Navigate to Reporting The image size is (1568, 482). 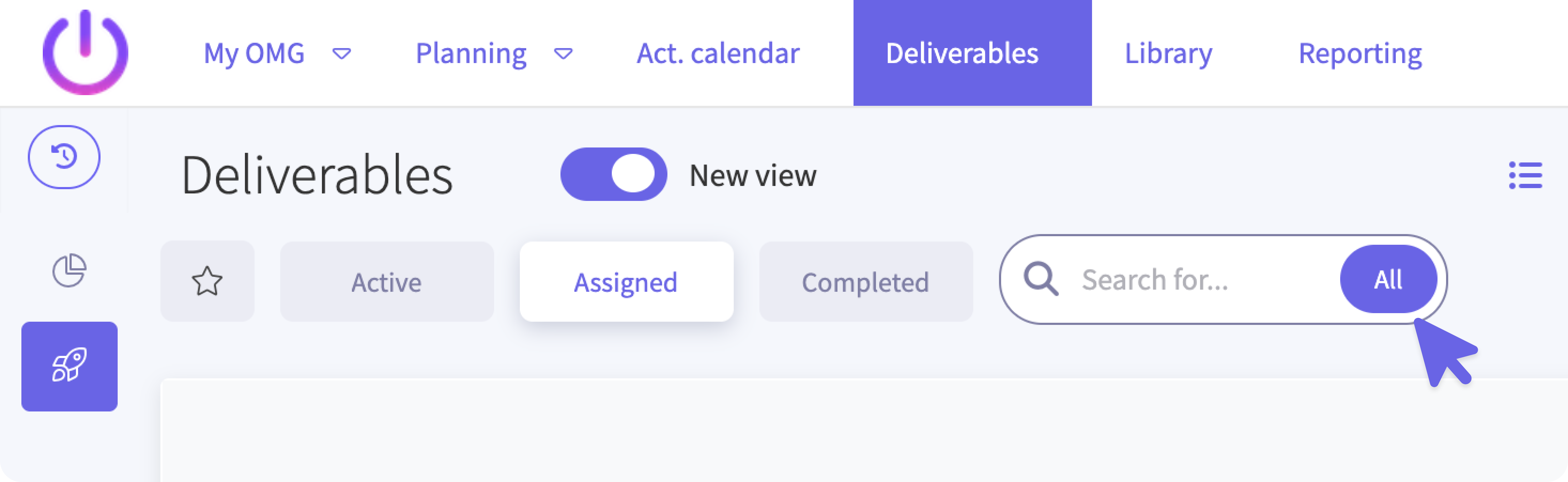coord(1360,53)
